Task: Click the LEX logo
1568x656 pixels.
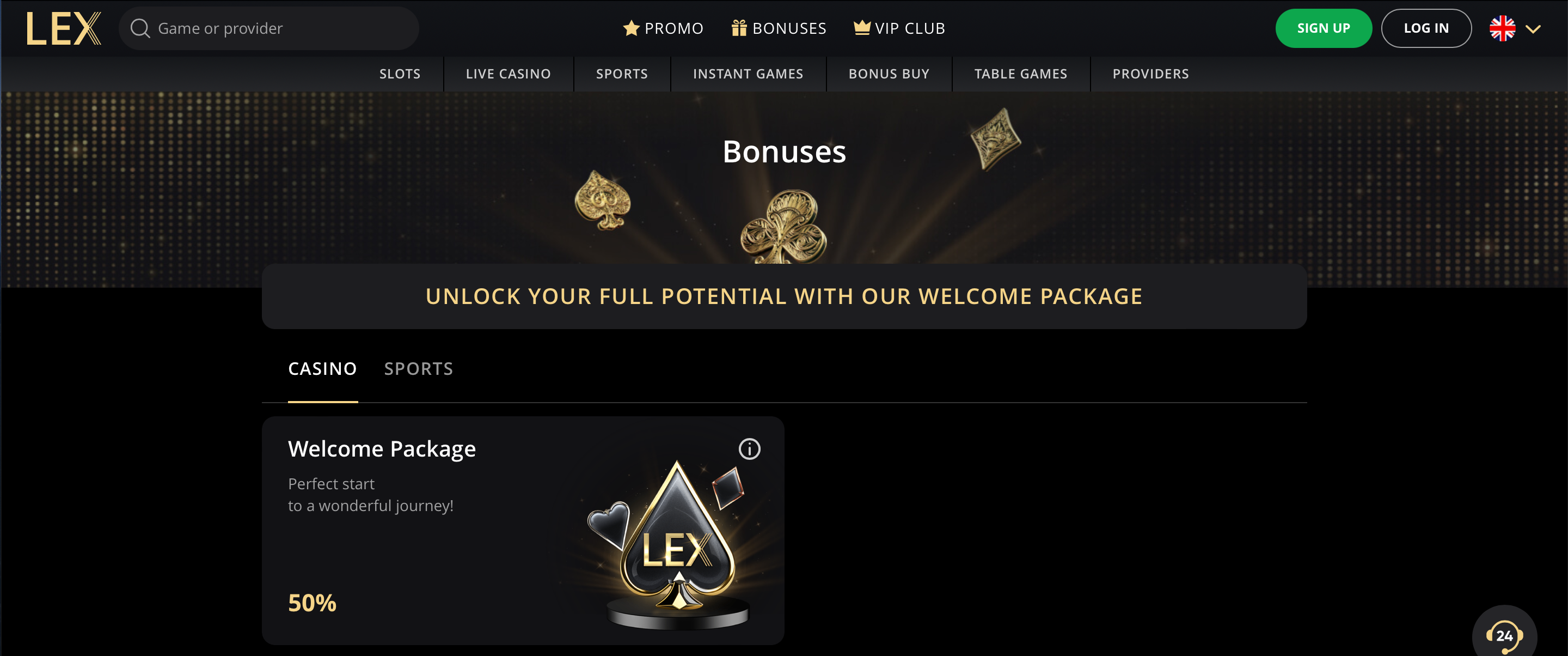Action: pos(63,29)
